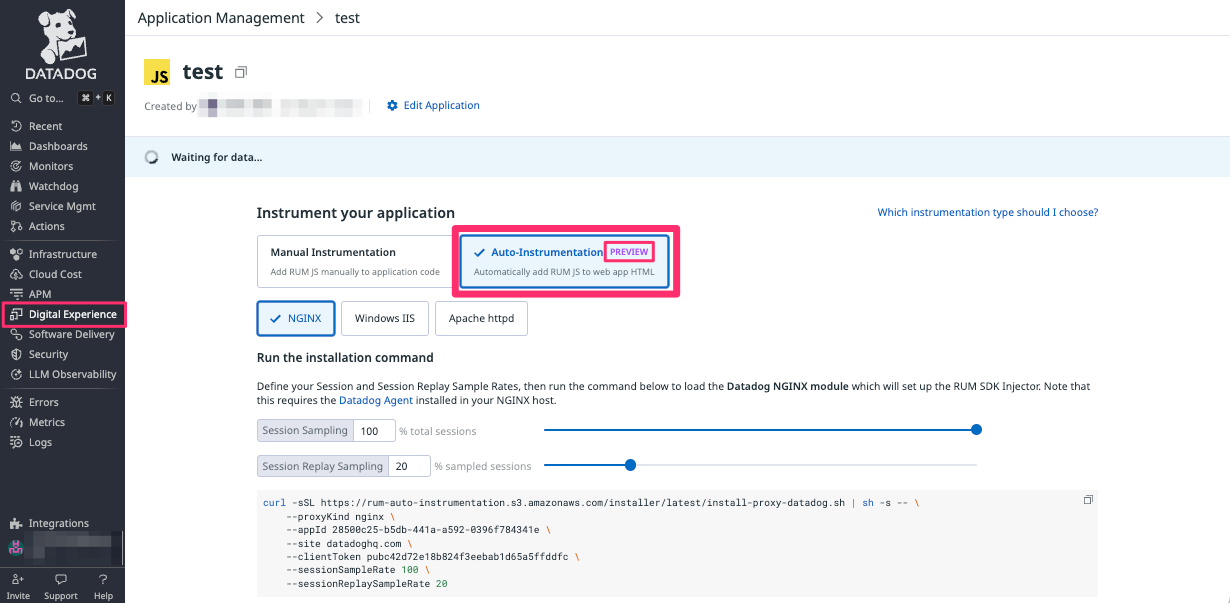1230x603 pixels.
Task: Select Auto-Instrumentation option
Action: coord(565,261)
